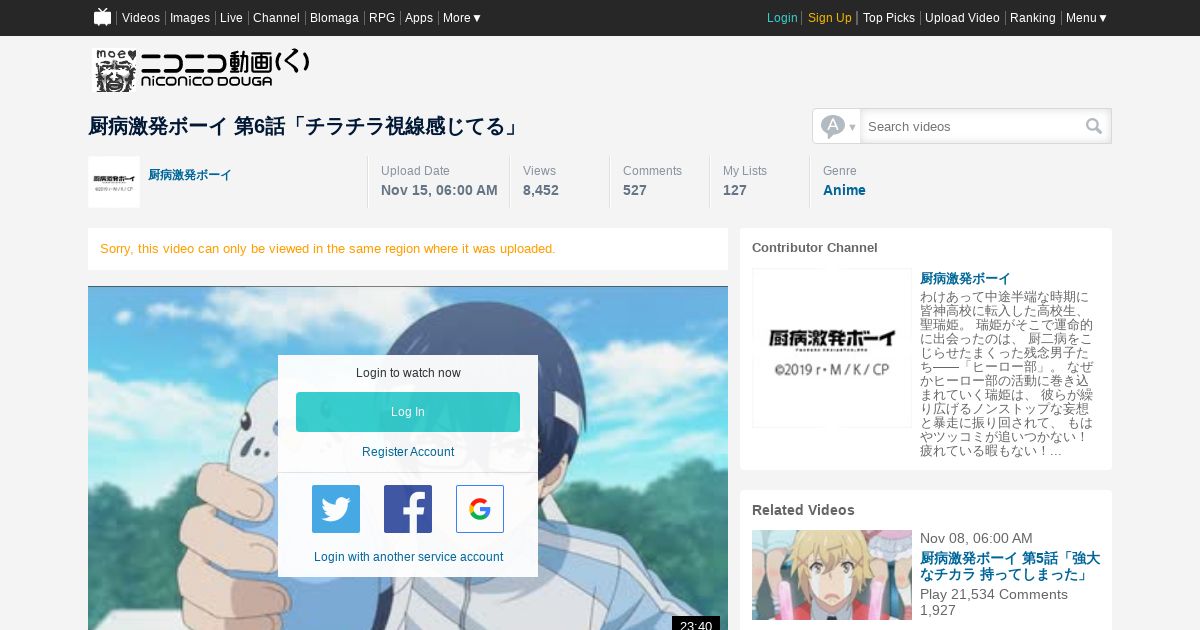Viewport: 1200px width, 630px height.
Task: Click the teal Log In button
Action: click(x=408, y=412)
